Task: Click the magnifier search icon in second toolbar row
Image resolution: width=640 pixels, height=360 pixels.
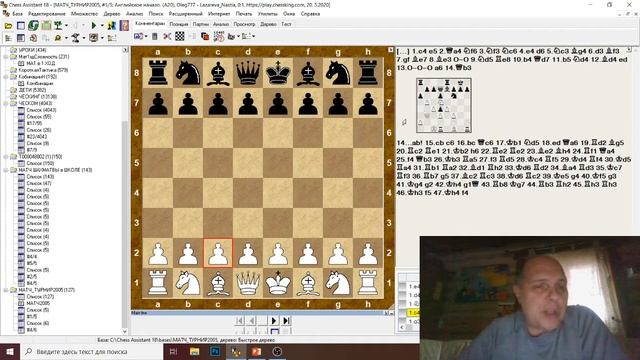Action: (58, 38)
